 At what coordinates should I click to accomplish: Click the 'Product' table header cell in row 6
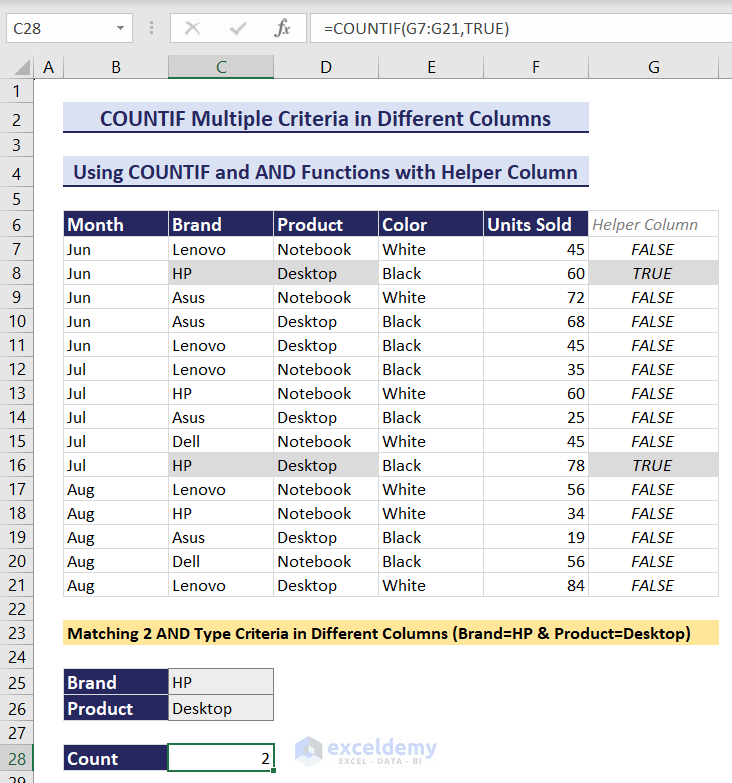(x=326, y=224)
